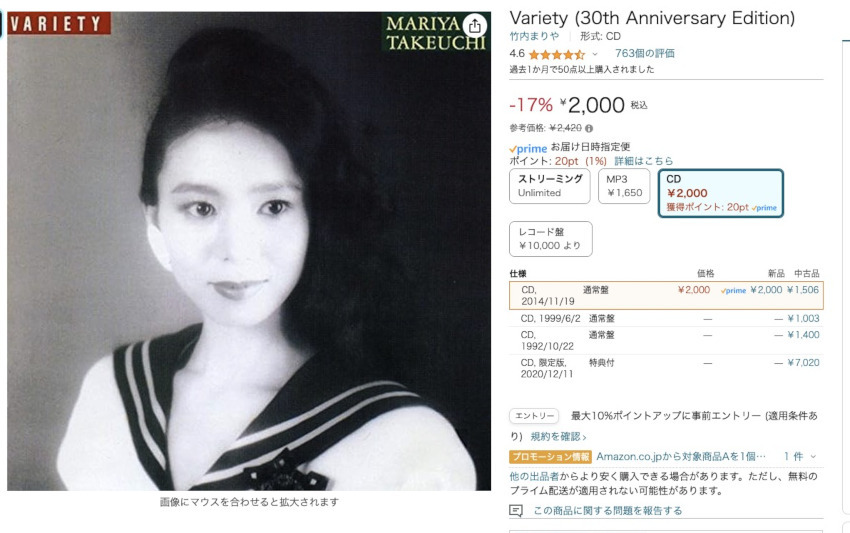This screenshot has width=850, height=533.
Task: Click the エントリー button
Action: (x=535, y=416)
